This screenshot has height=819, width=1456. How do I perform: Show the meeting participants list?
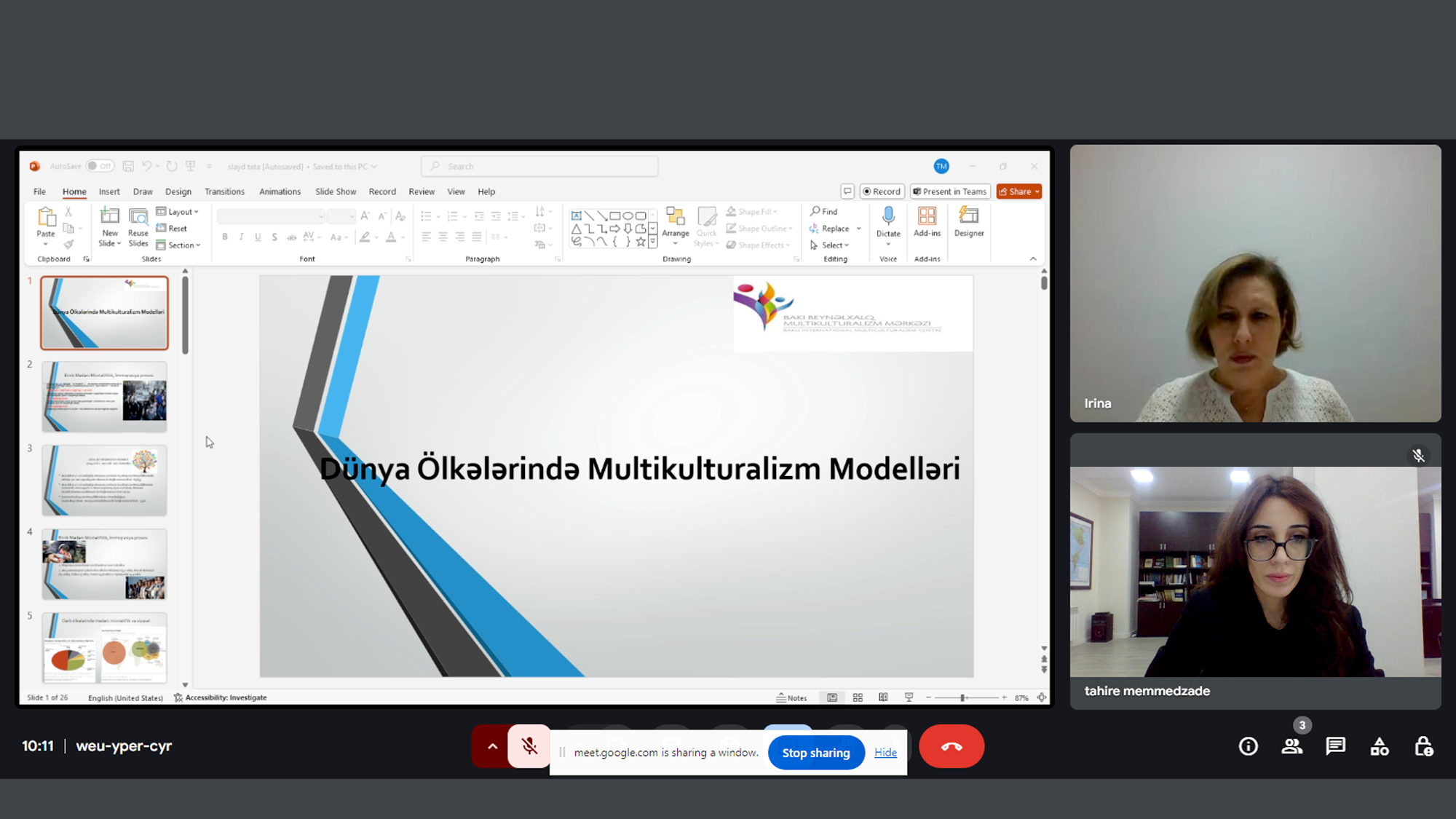pyautogui.click(x=1292, y=746)
